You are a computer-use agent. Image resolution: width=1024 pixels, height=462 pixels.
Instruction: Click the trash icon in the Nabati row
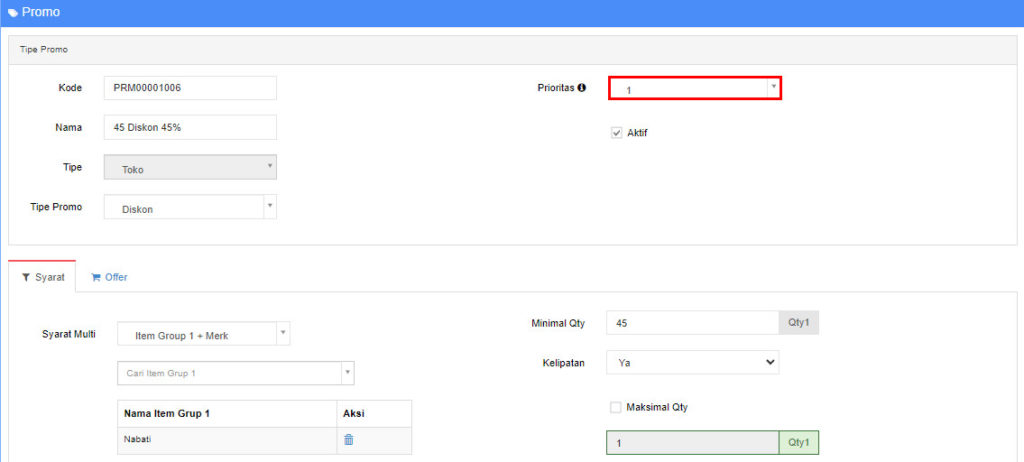[x=349, y=440]
